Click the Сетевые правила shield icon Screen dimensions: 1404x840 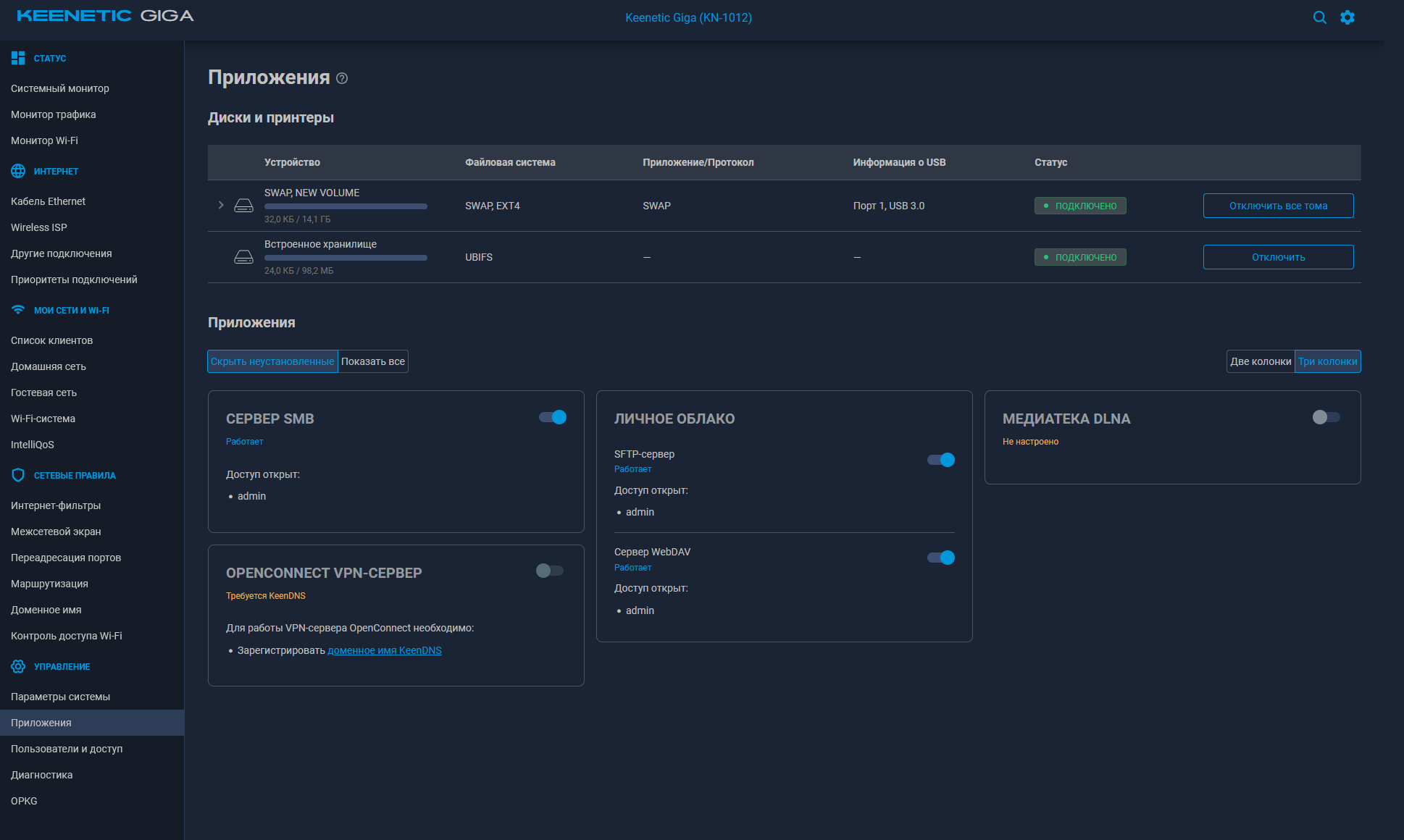tap(18, 475)
